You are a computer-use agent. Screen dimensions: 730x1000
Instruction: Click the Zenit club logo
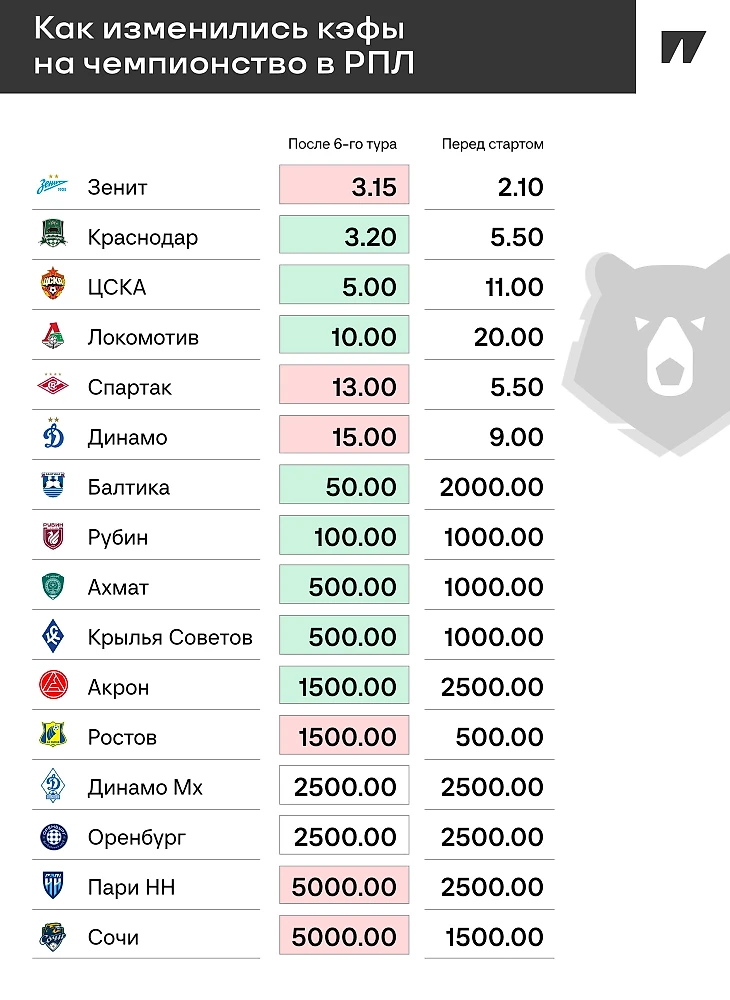click(53, 186)
